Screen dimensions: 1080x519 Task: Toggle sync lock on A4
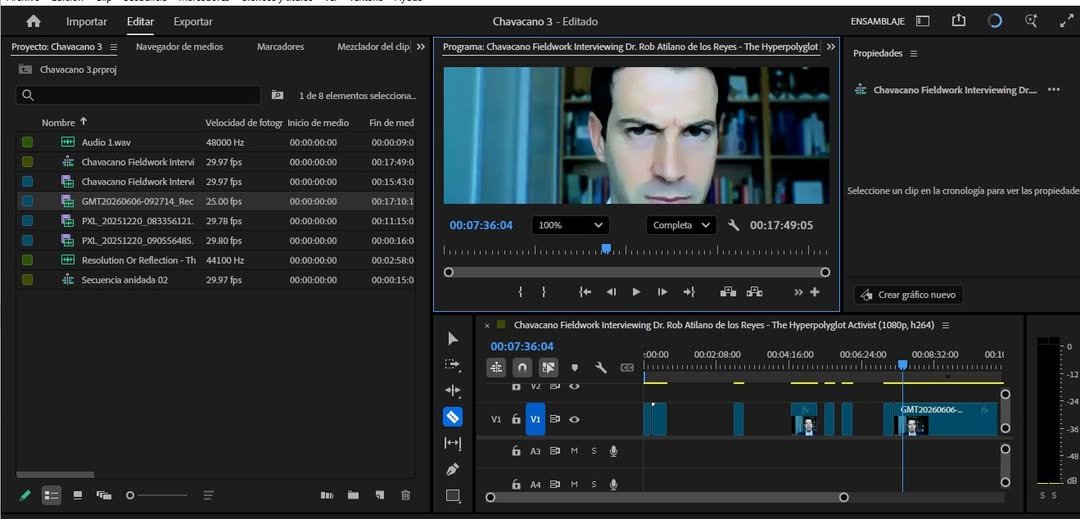554,485
